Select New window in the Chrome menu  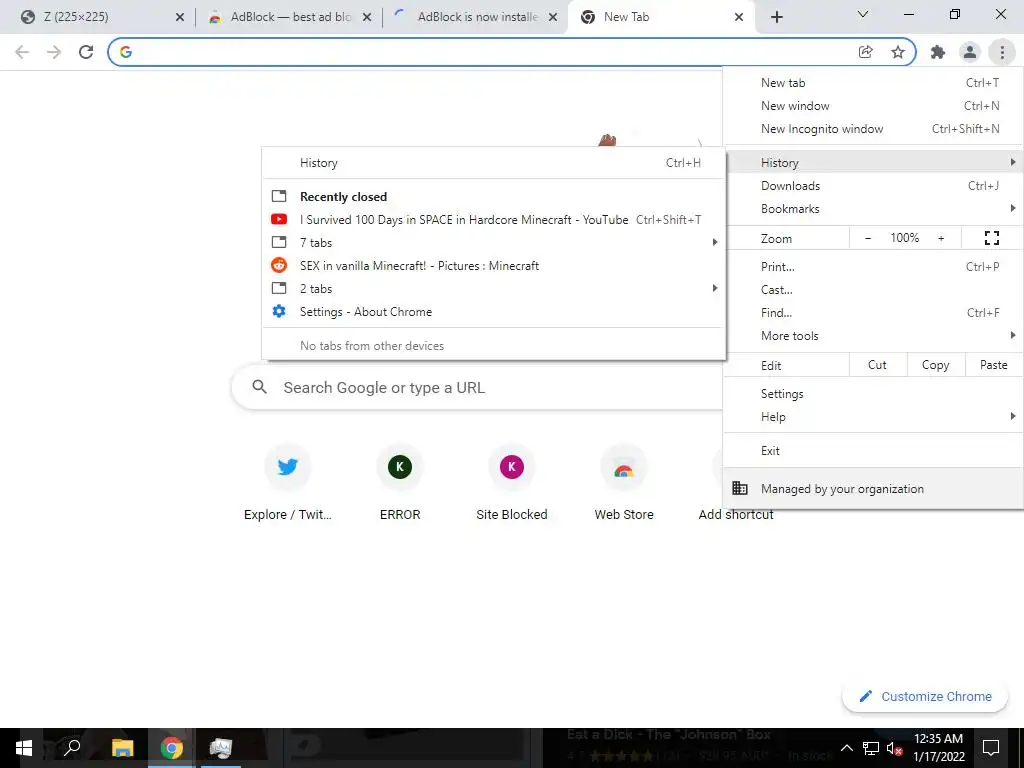coord(873,106)
